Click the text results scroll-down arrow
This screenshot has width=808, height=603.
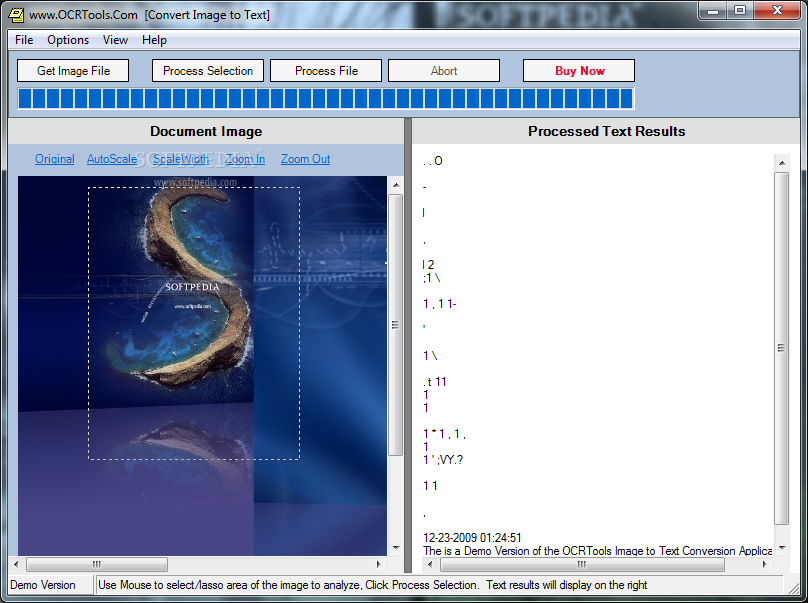click(782, 548)
